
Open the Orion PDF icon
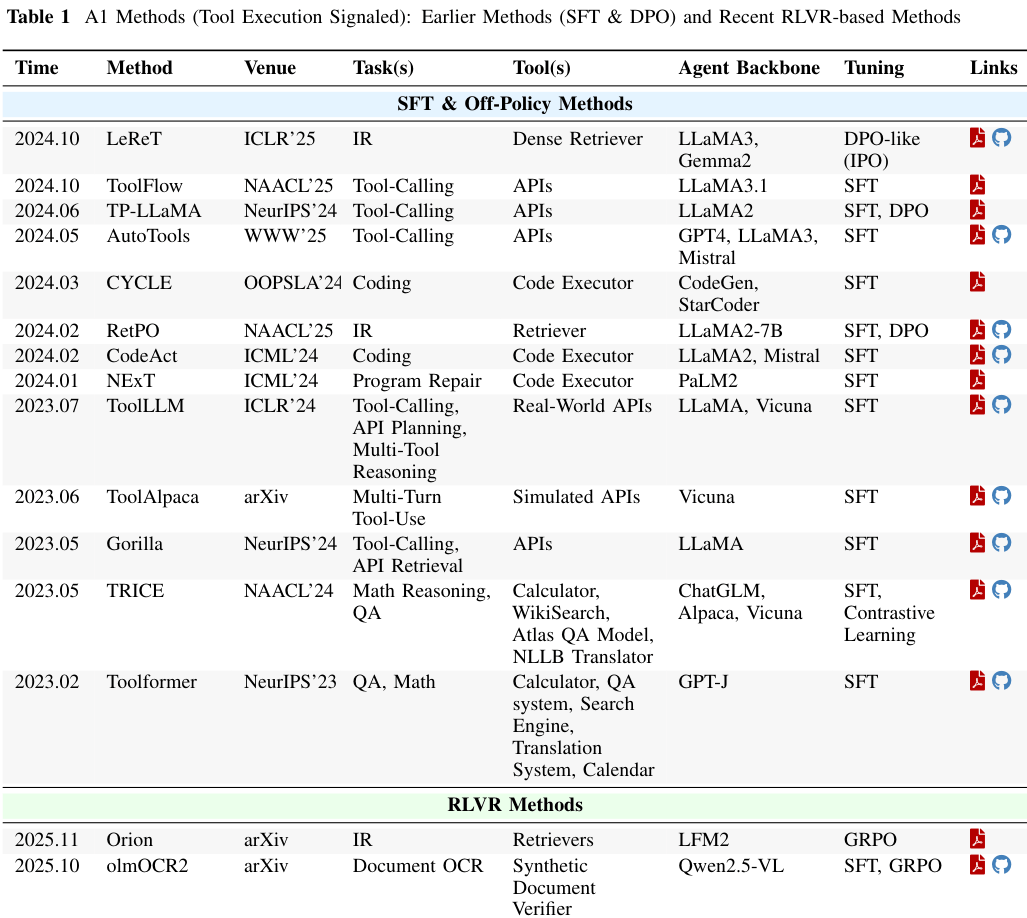[978, 839]
